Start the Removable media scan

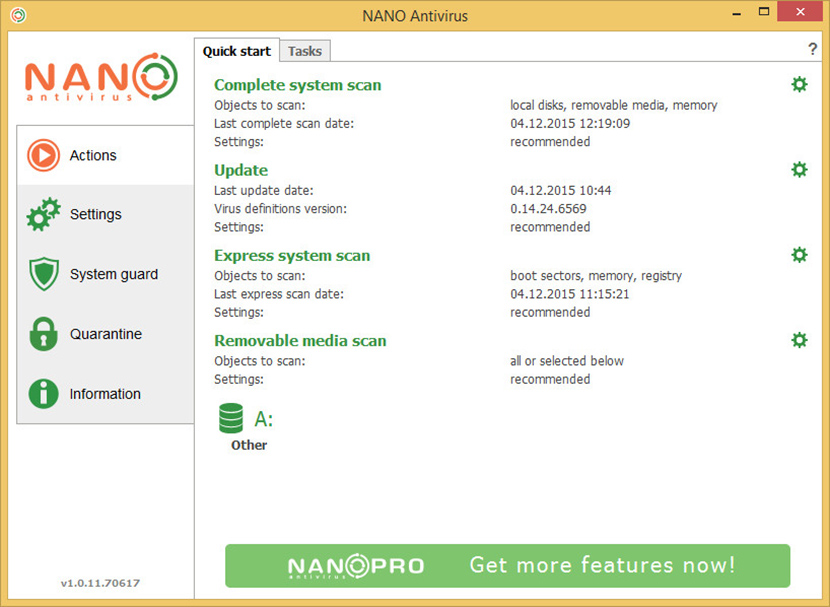300,340
